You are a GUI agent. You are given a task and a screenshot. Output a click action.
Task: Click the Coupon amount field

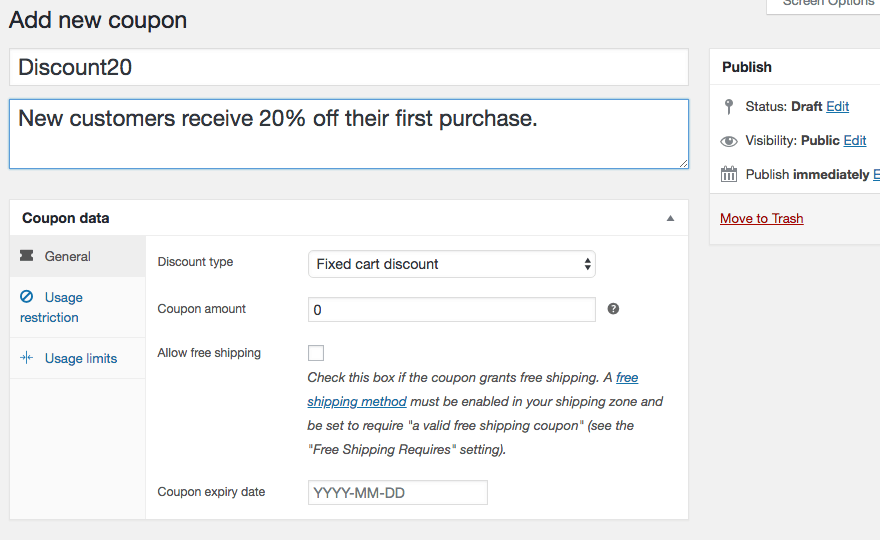coord(451,310)
